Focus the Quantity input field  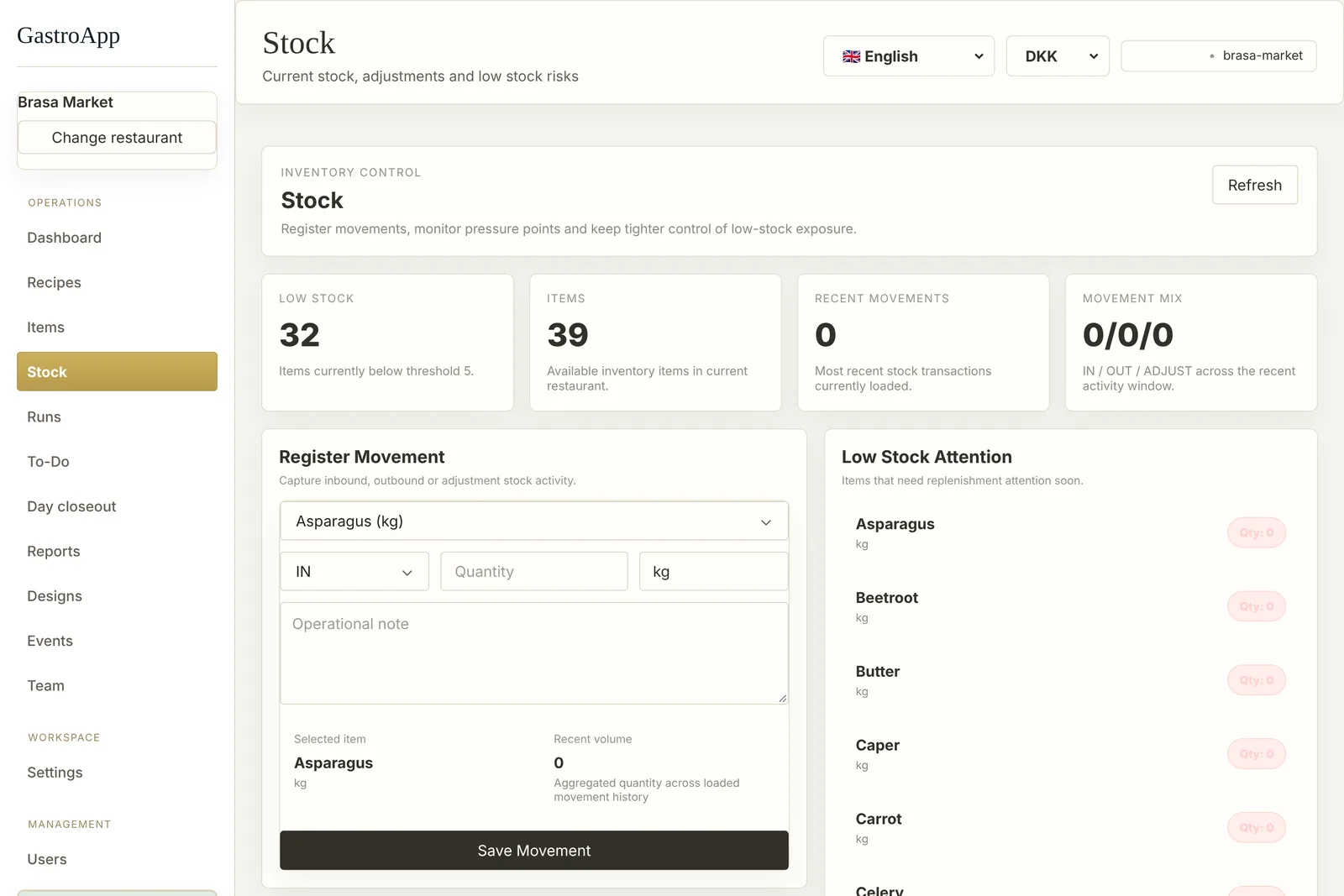[x=534, y=572]
